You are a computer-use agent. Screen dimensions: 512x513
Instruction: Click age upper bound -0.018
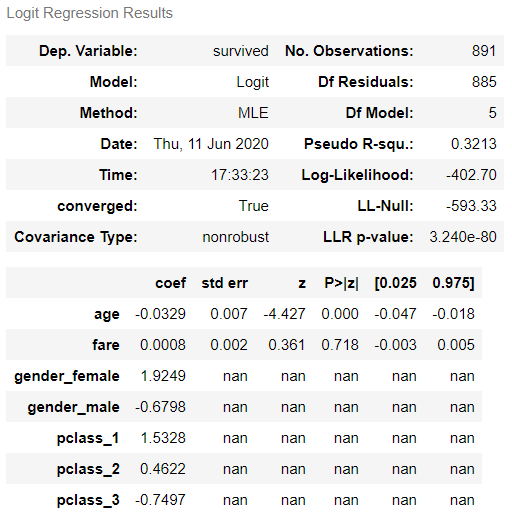click(x=453, y=314)
